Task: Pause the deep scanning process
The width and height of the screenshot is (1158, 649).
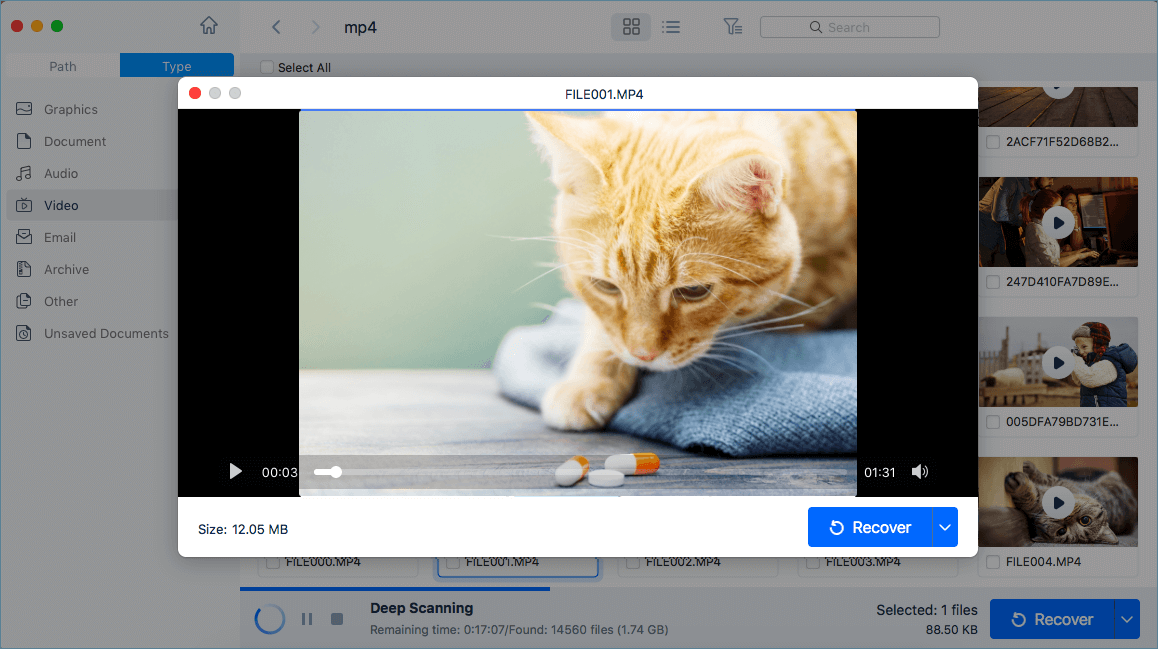Action: coord(307,618)
